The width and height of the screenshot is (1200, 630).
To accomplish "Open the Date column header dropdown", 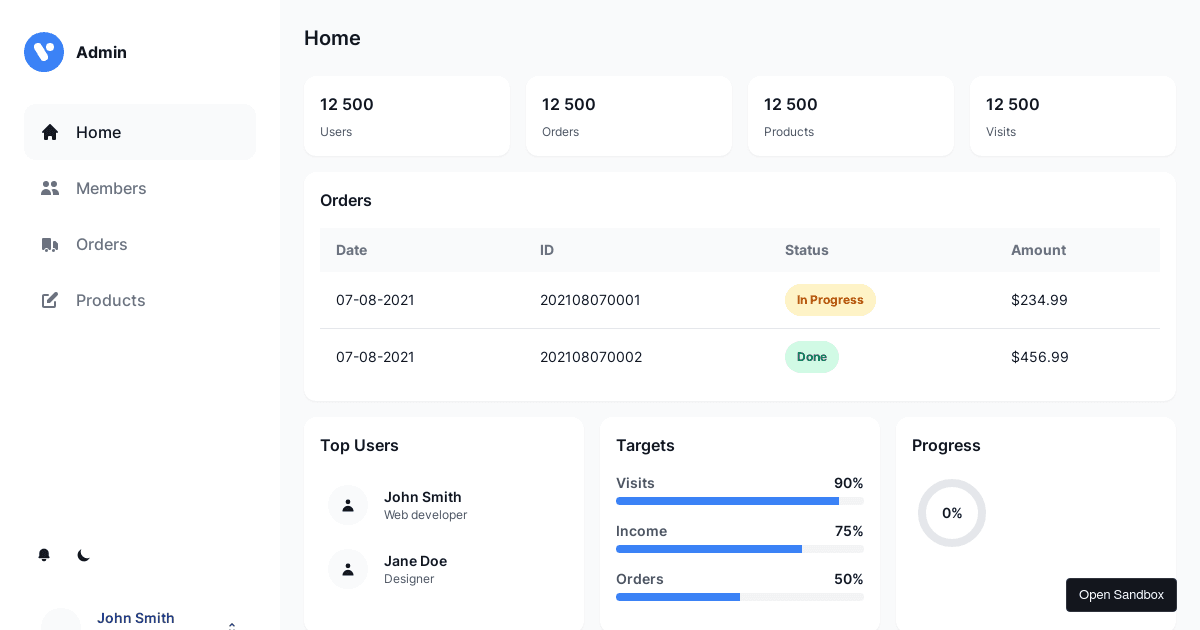I will pos(351,250).
